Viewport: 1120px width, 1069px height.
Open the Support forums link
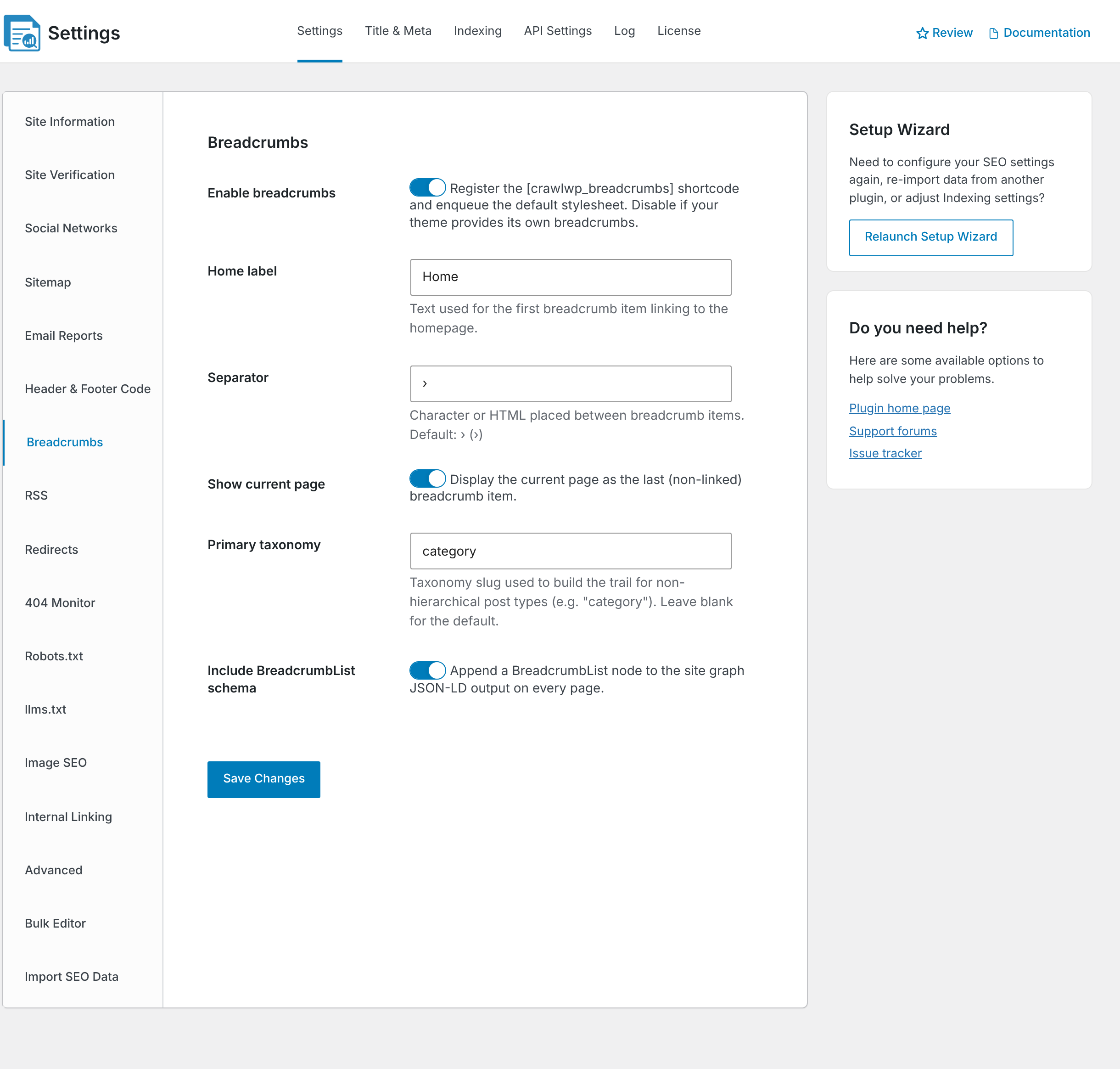click(893, 431)
